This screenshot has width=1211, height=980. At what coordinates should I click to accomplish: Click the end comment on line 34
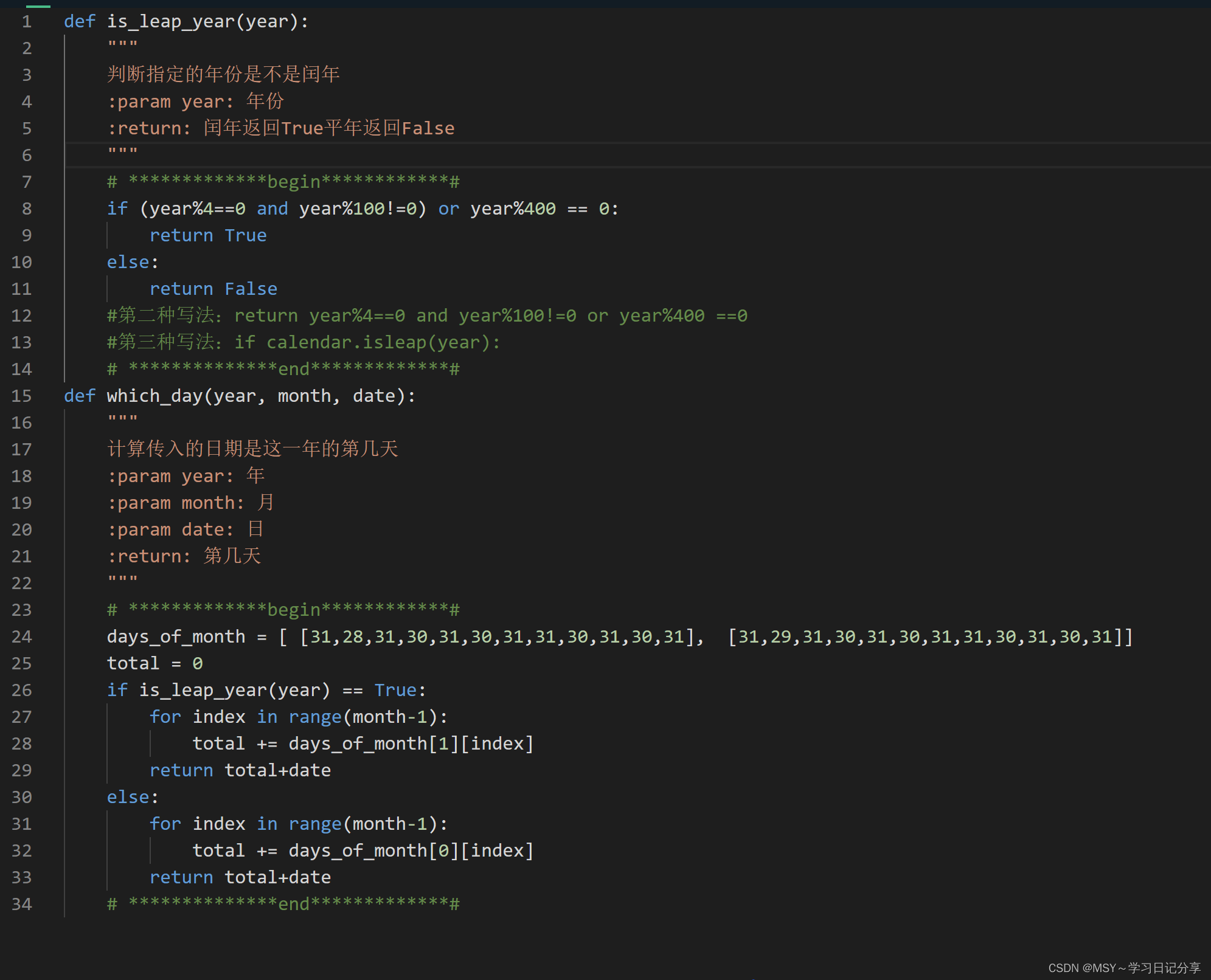(283, 904)
